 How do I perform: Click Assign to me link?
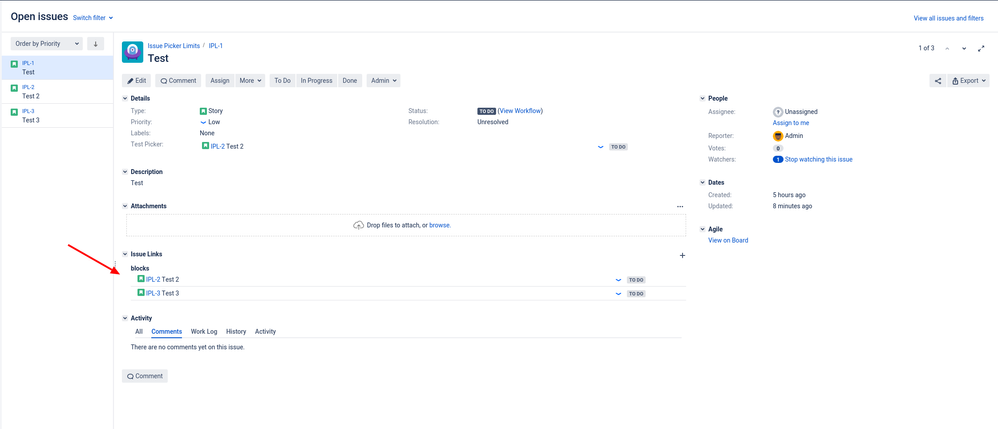pyautogui.click(x=791, y=123)
